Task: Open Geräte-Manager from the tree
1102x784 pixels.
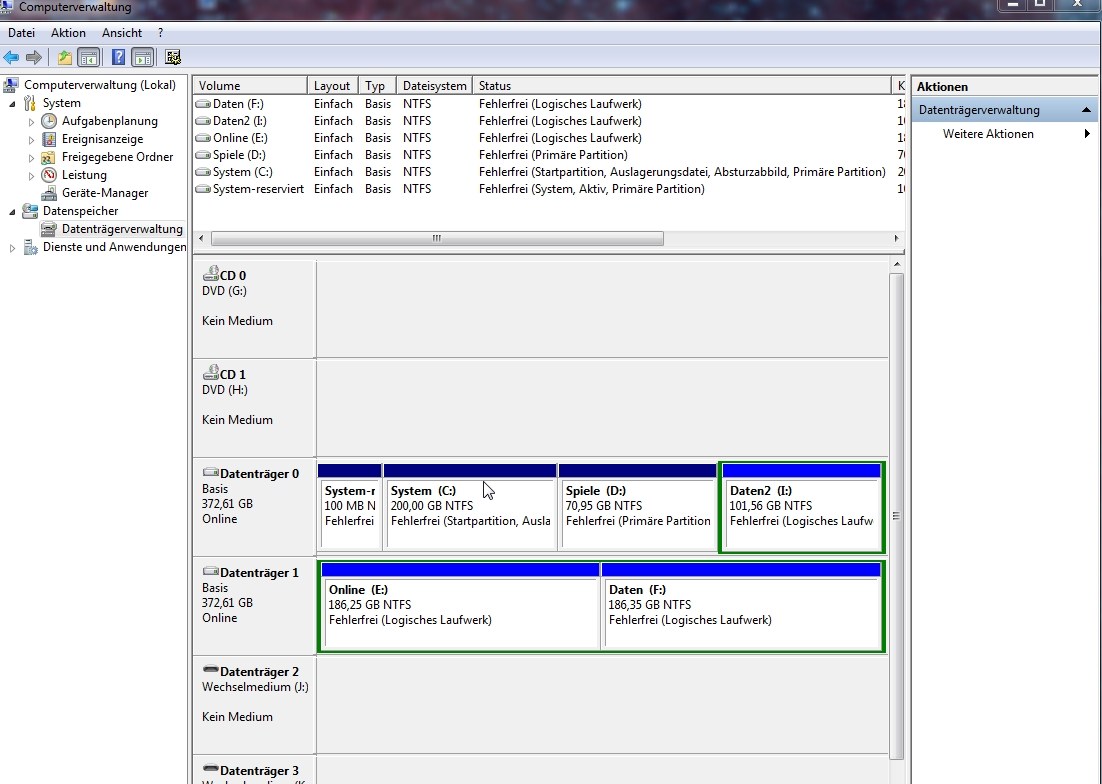Action: tap(104, 193)
